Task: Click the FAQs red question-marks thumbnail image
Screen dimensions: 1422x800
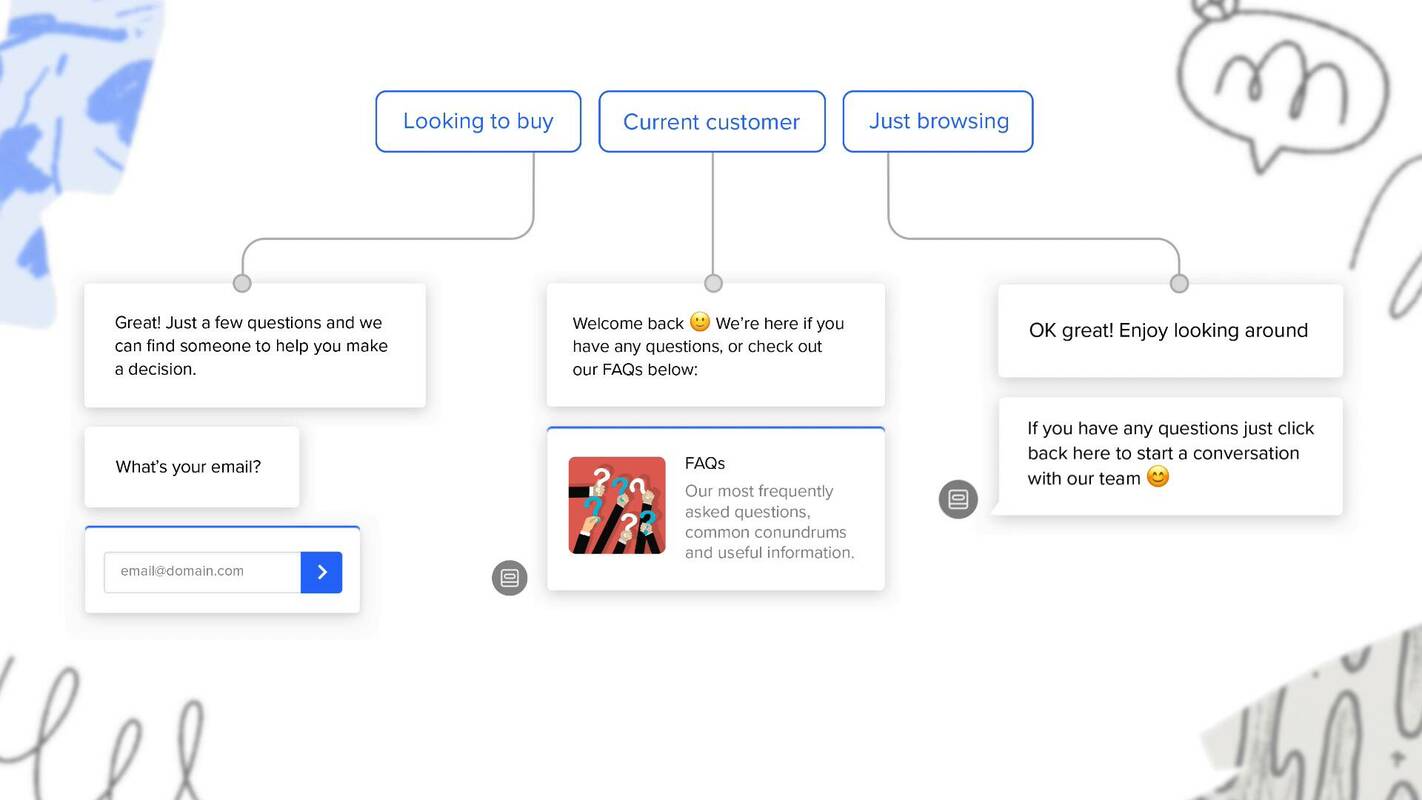Action: [617, 505]
